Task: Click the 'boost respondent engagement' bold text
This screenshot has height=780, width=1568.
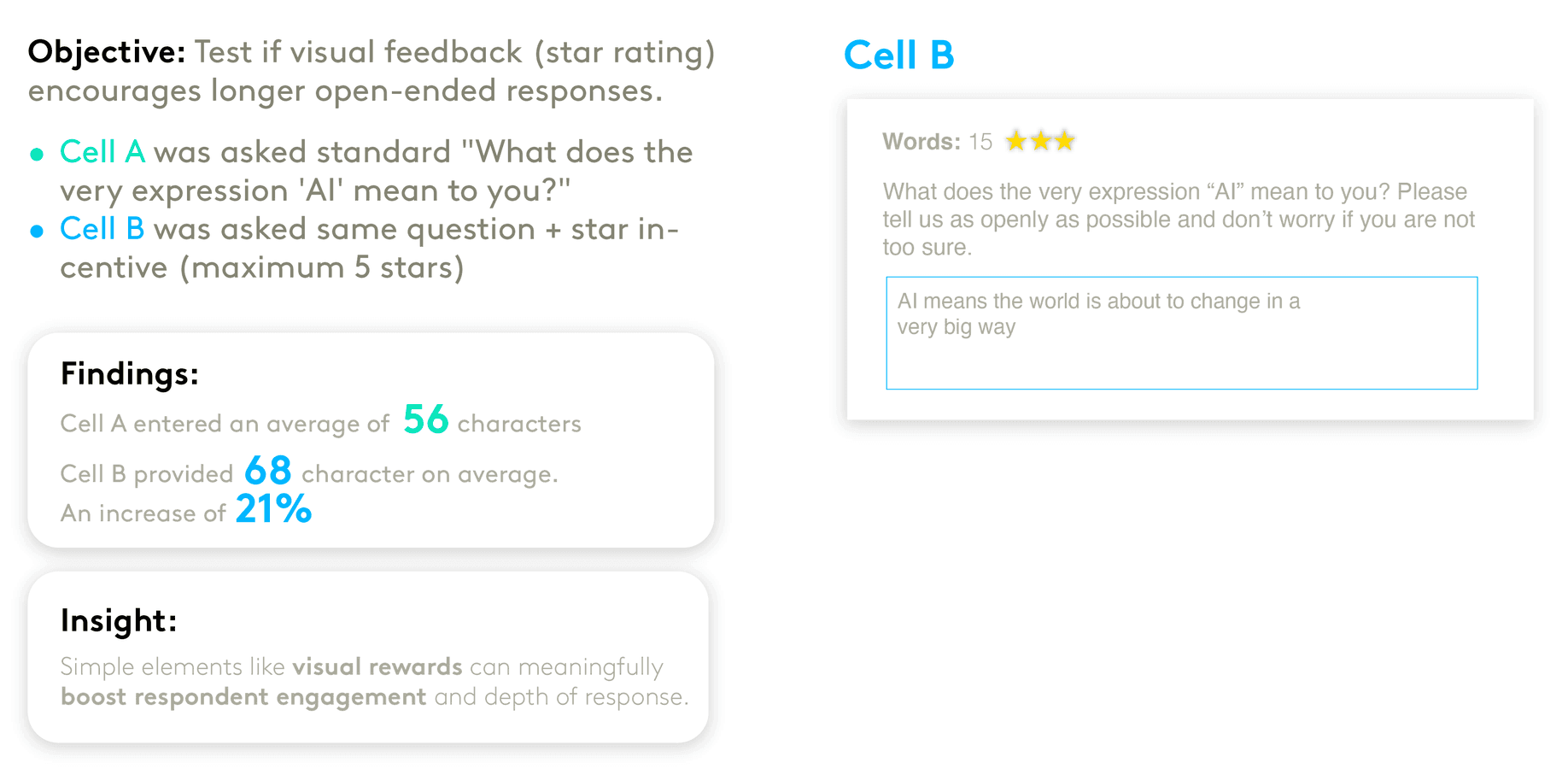Action: pos(243,697)
